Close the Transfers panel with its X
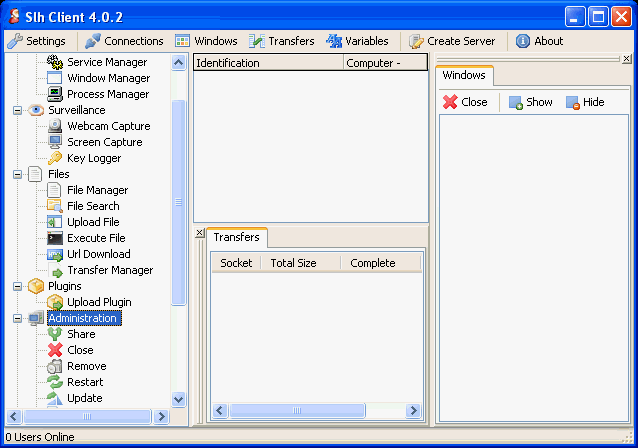The width and height of the screenshot is (638, 448). click(x=199, y=233)
